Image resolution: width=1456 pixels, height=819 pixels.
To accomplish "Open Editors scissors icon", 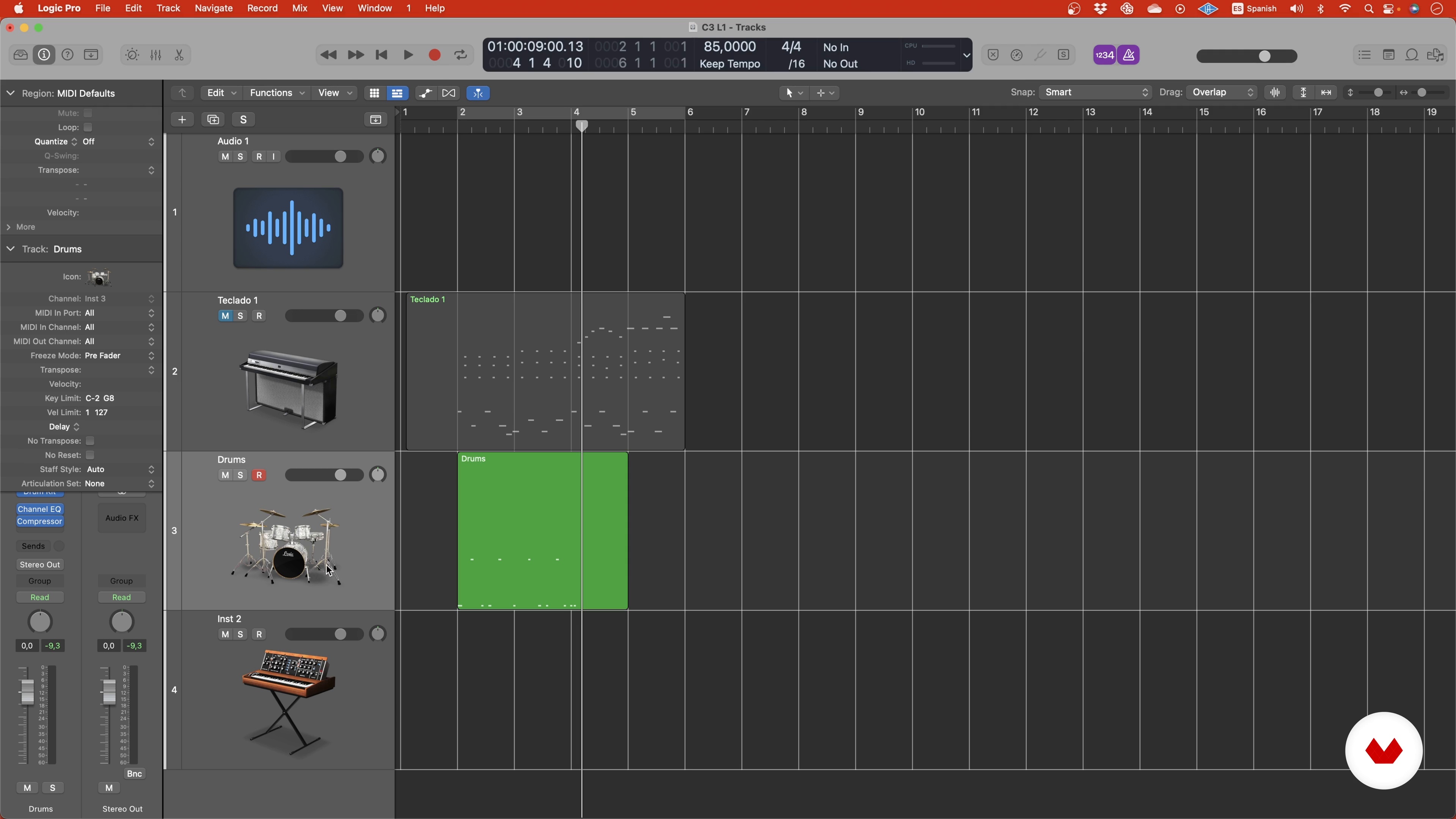I will 179,55.
